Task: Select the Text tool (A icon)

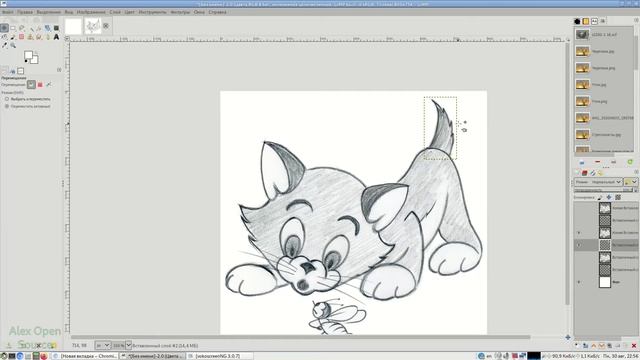Action: point(56,37)
